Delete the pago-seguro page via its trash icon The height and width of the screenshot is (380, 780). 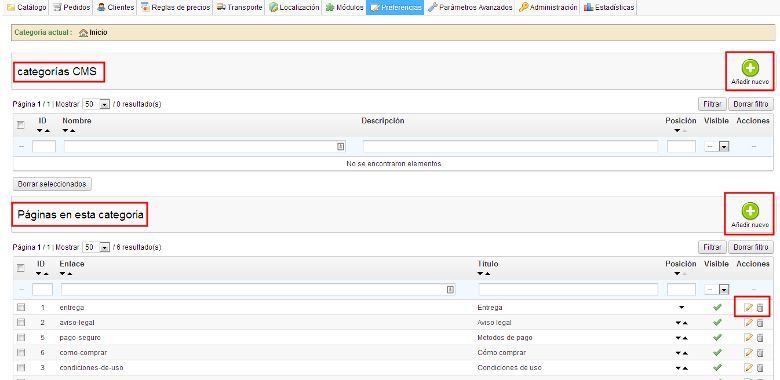click(x=760, y=338)
